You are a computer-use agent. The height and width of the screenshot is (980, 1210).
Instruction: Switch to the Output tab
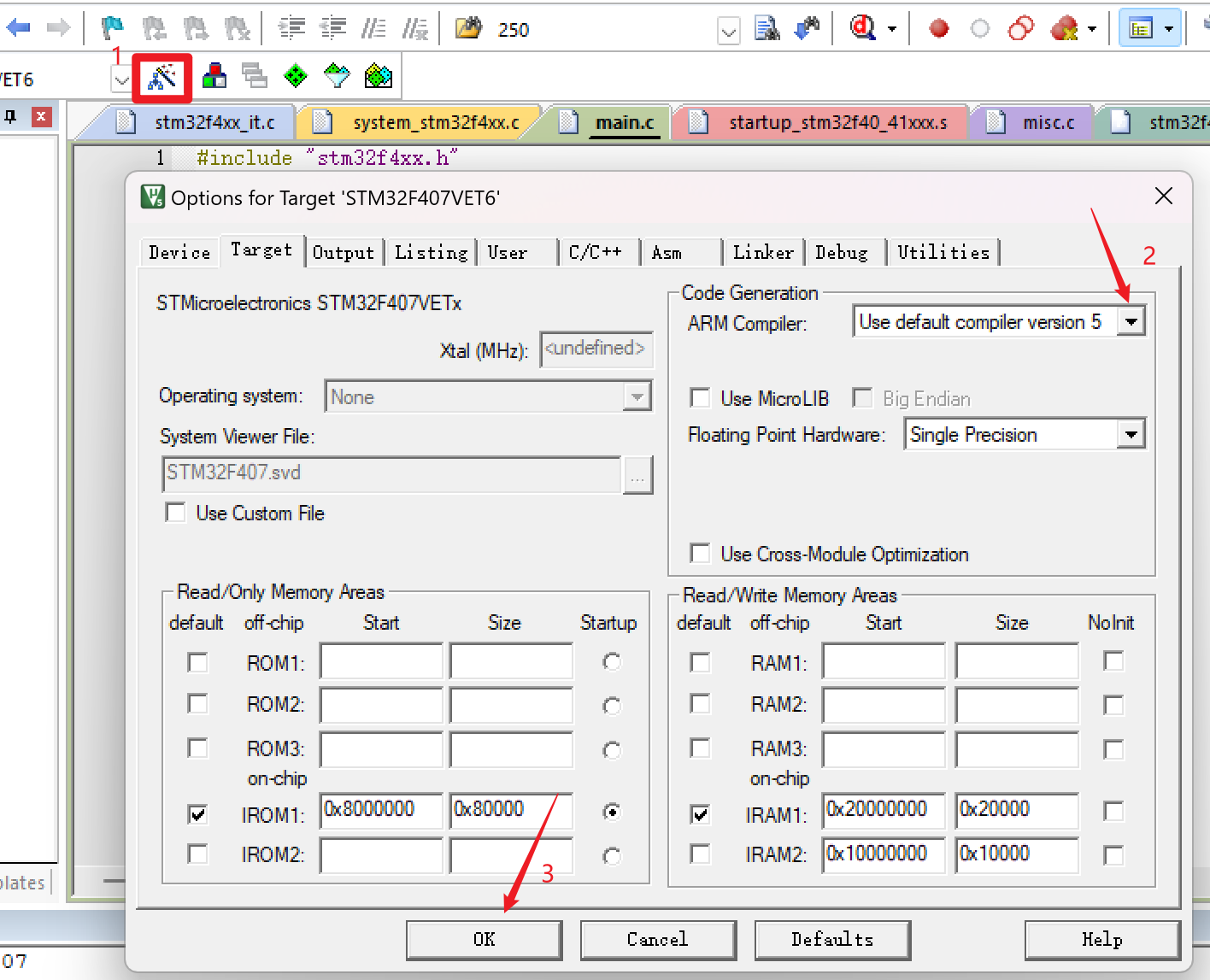click(x=344, y=252)
